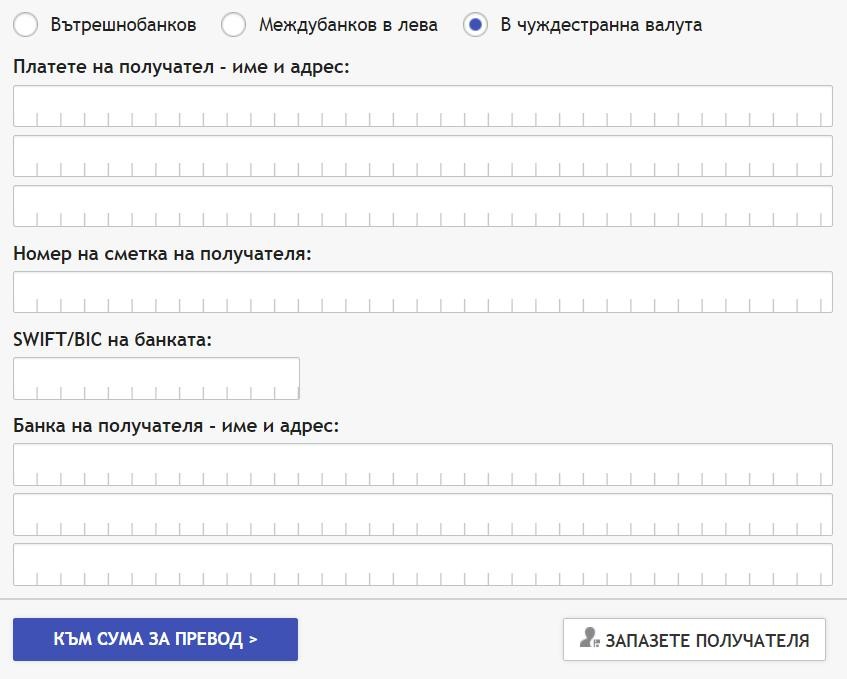
Task: Select the В чуждестранна валута radio button
Action: point(475,25)
